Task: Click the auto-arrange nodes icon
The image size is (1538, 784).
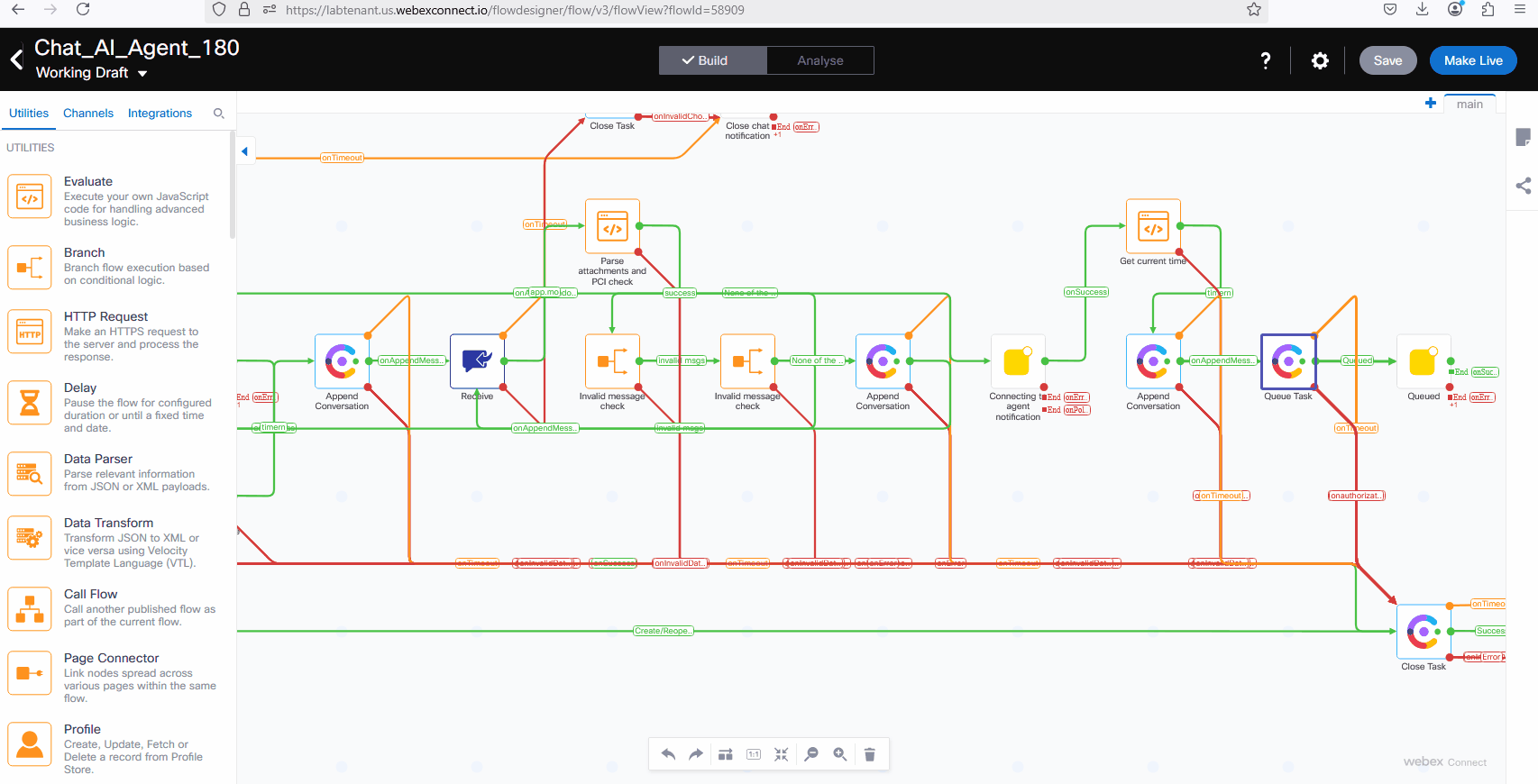Action: click(725, 754)
